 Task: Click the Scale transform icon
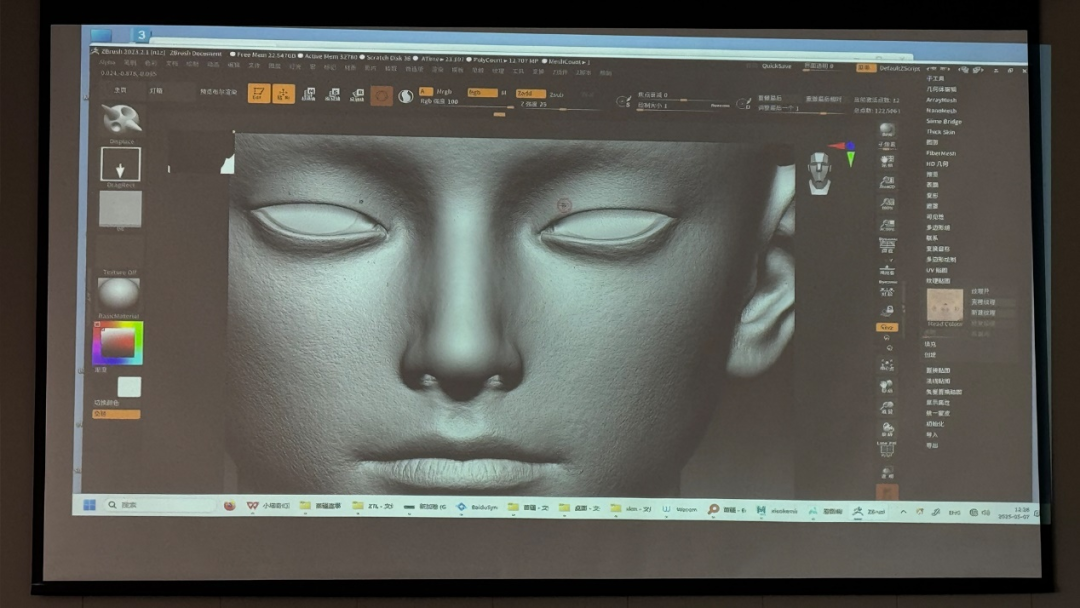point(332,95)
